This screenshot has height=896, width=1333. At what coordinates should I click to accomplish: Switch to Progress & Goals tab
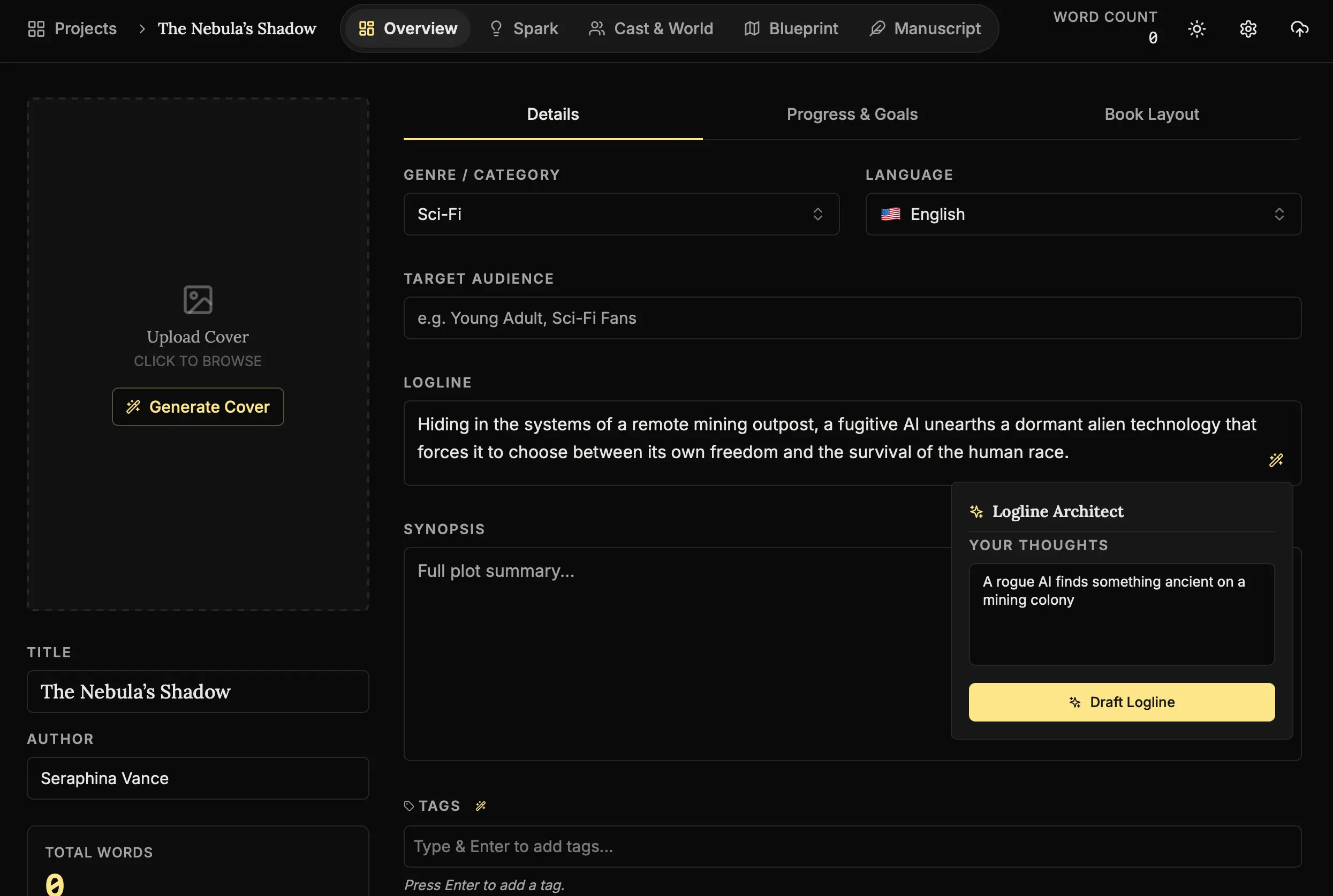pyautogui.click(x=852, y=115)
